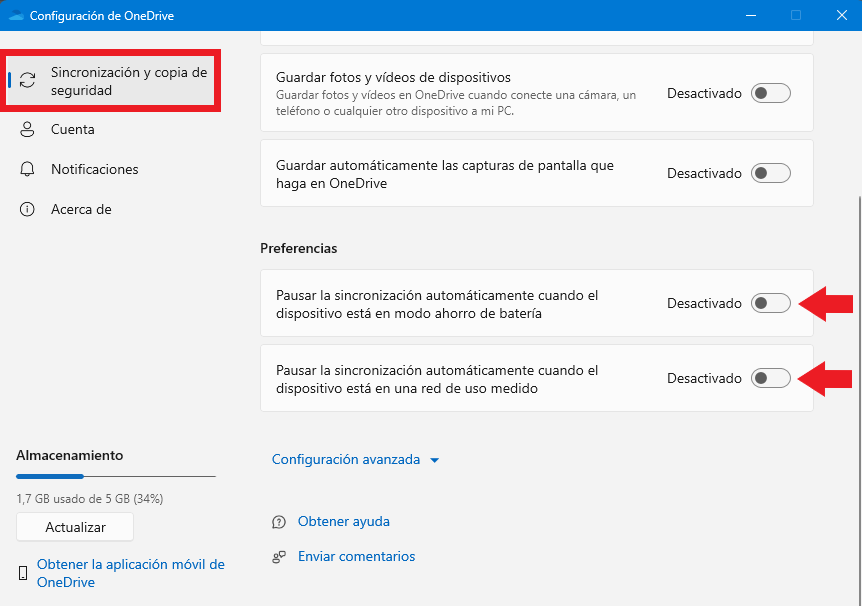Enable saving photos and videos from devices
Screen dimensions: 862x606
pos(771,93)
